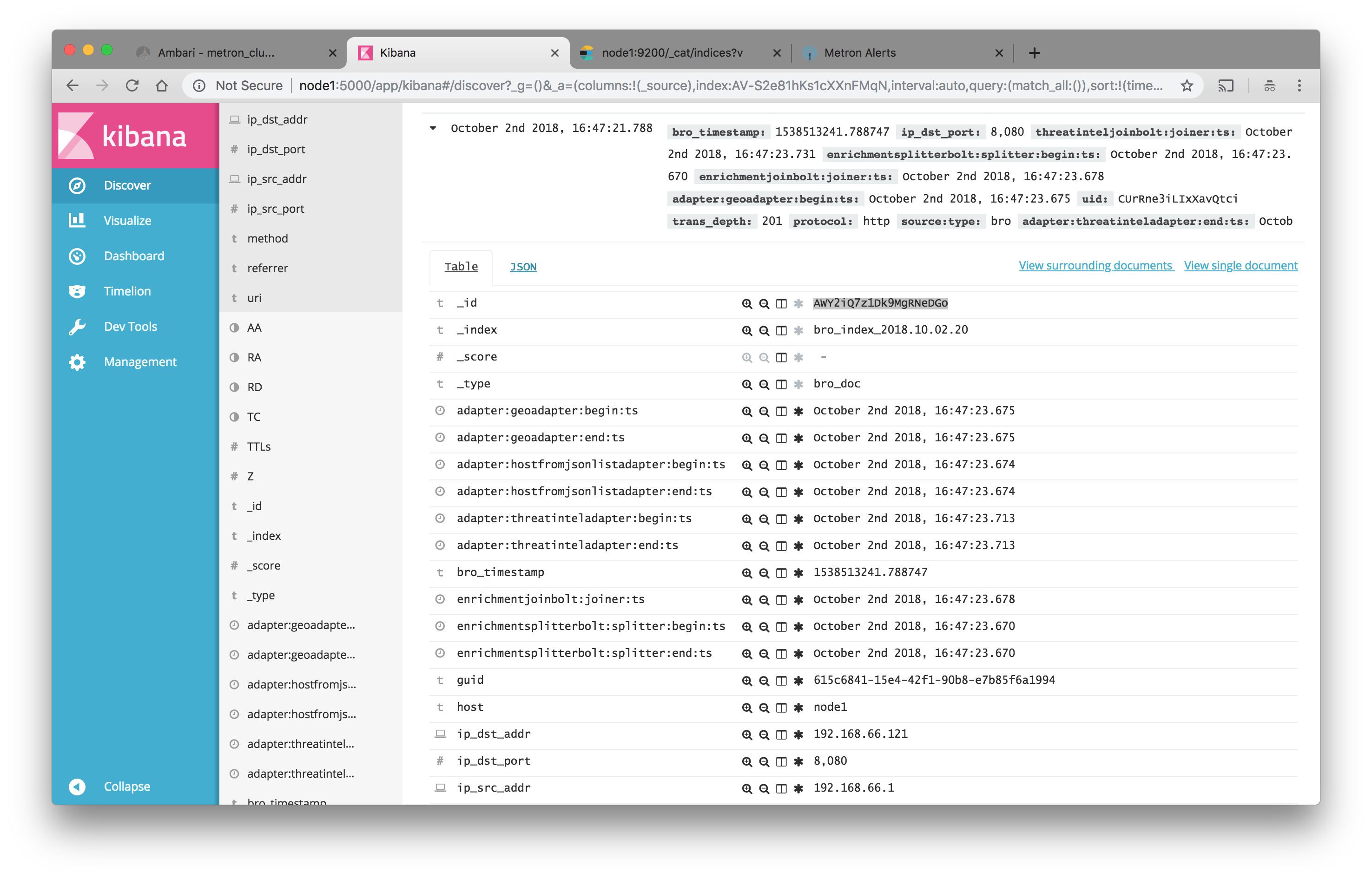Toggle the bro_timestamp column in the table
The height and width of the screenshot is (879, 1372).
point(781,573)
